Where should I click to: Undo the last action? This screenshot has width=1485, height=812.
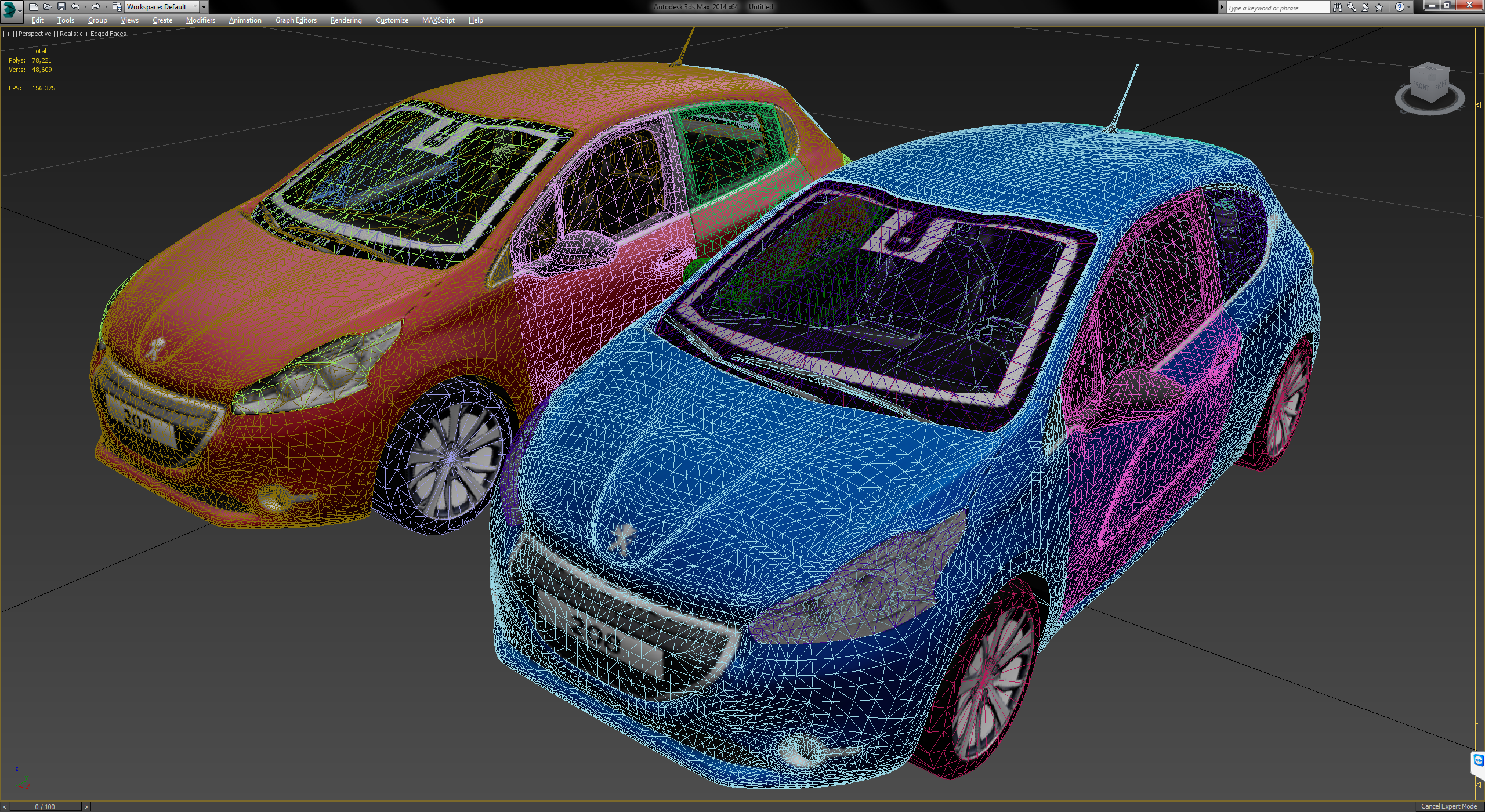point(75,6)
